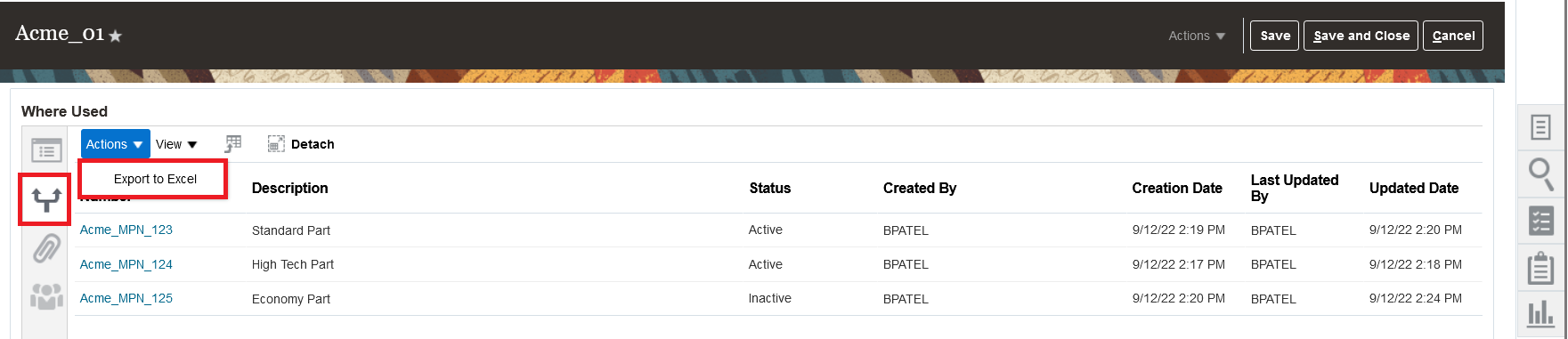Open the header Actions dropdown near Save

click(1197, 36)
